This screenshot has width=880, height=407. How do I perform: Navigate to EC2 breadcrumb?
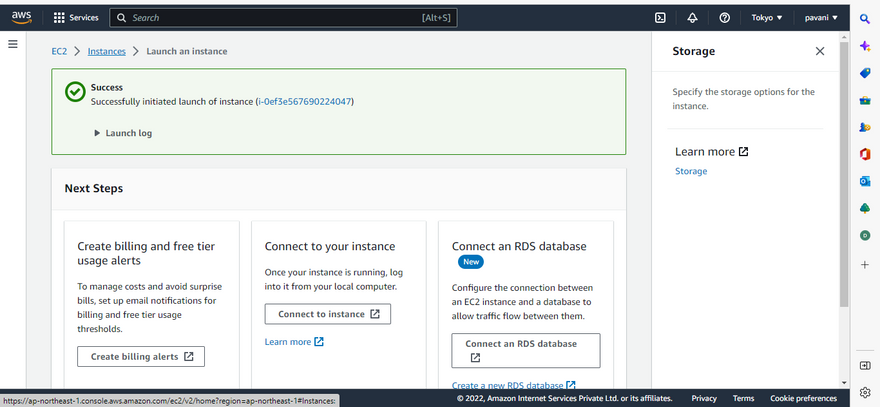pyautogui.click(x=60, y=51)
